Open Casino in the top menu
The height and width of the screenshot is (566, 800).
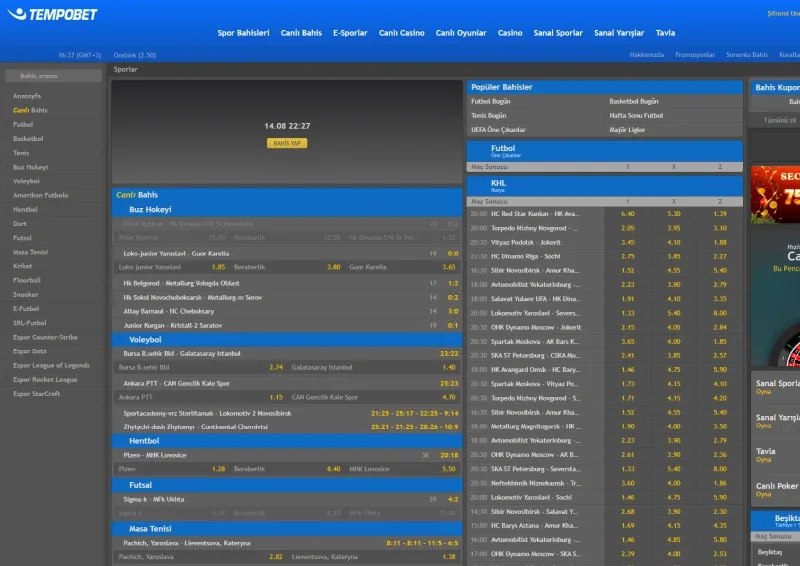(510, 33)
